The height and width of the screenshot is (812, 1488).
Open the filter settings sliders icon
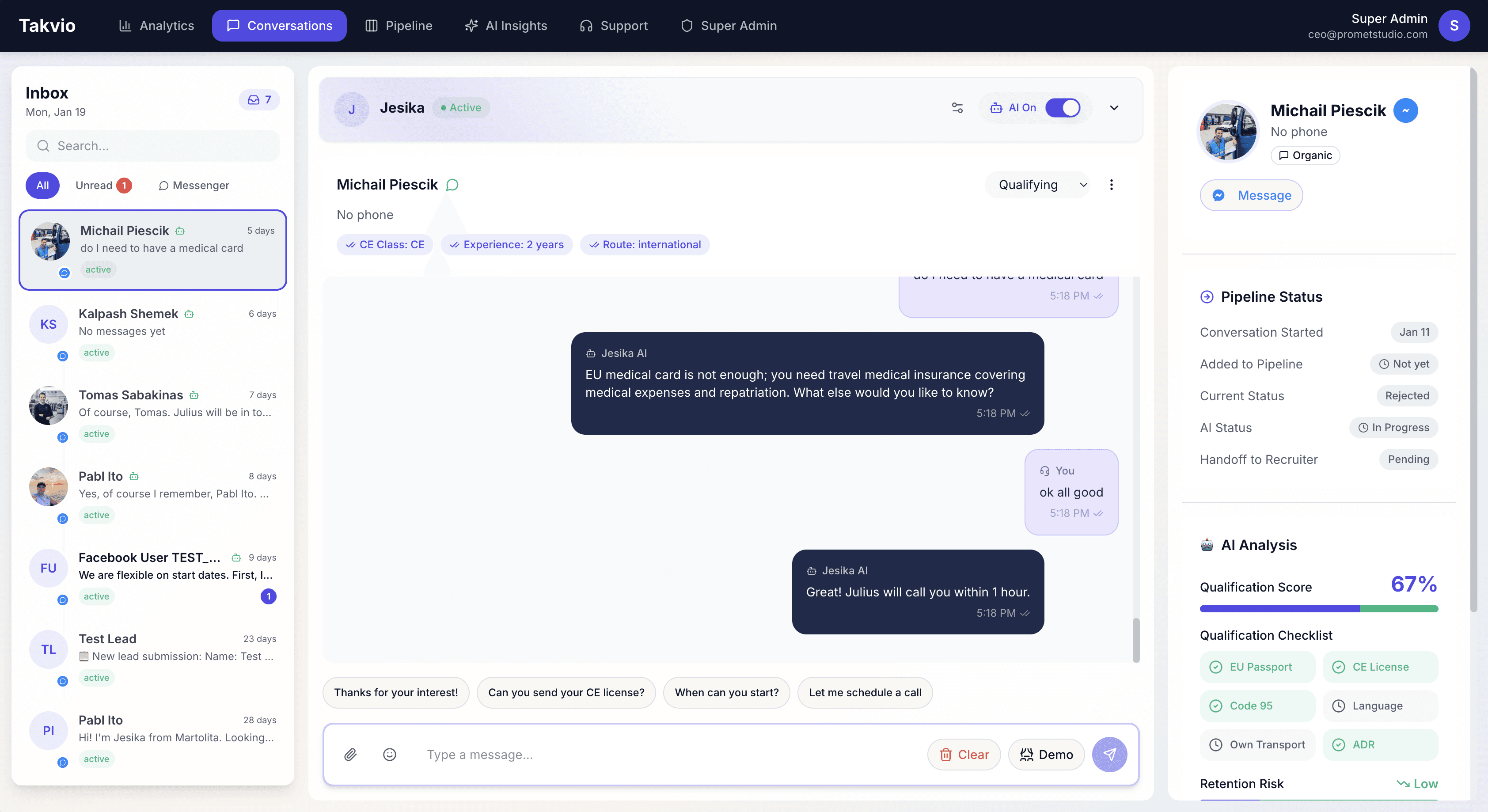[957, 107]
